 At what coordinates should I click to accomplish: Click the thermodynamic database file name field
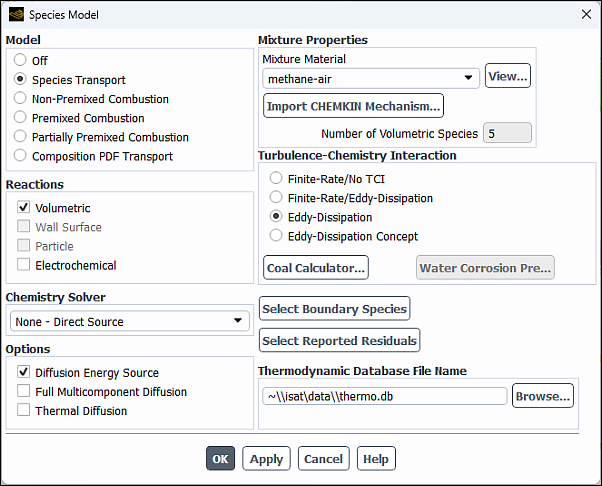click(385, 396)
